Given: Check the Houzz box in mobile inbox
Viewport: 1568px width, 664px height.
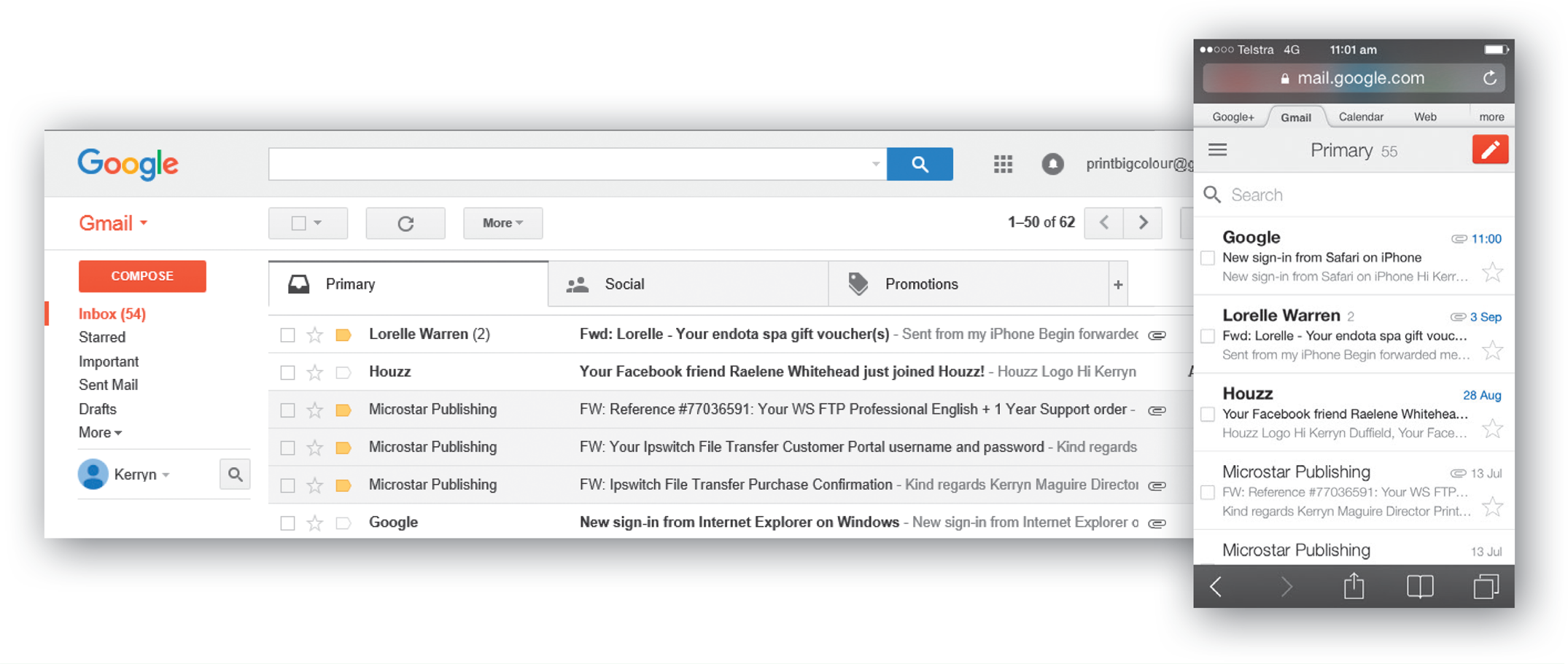Looking at the screenshot, I should tap(1208, 414).
